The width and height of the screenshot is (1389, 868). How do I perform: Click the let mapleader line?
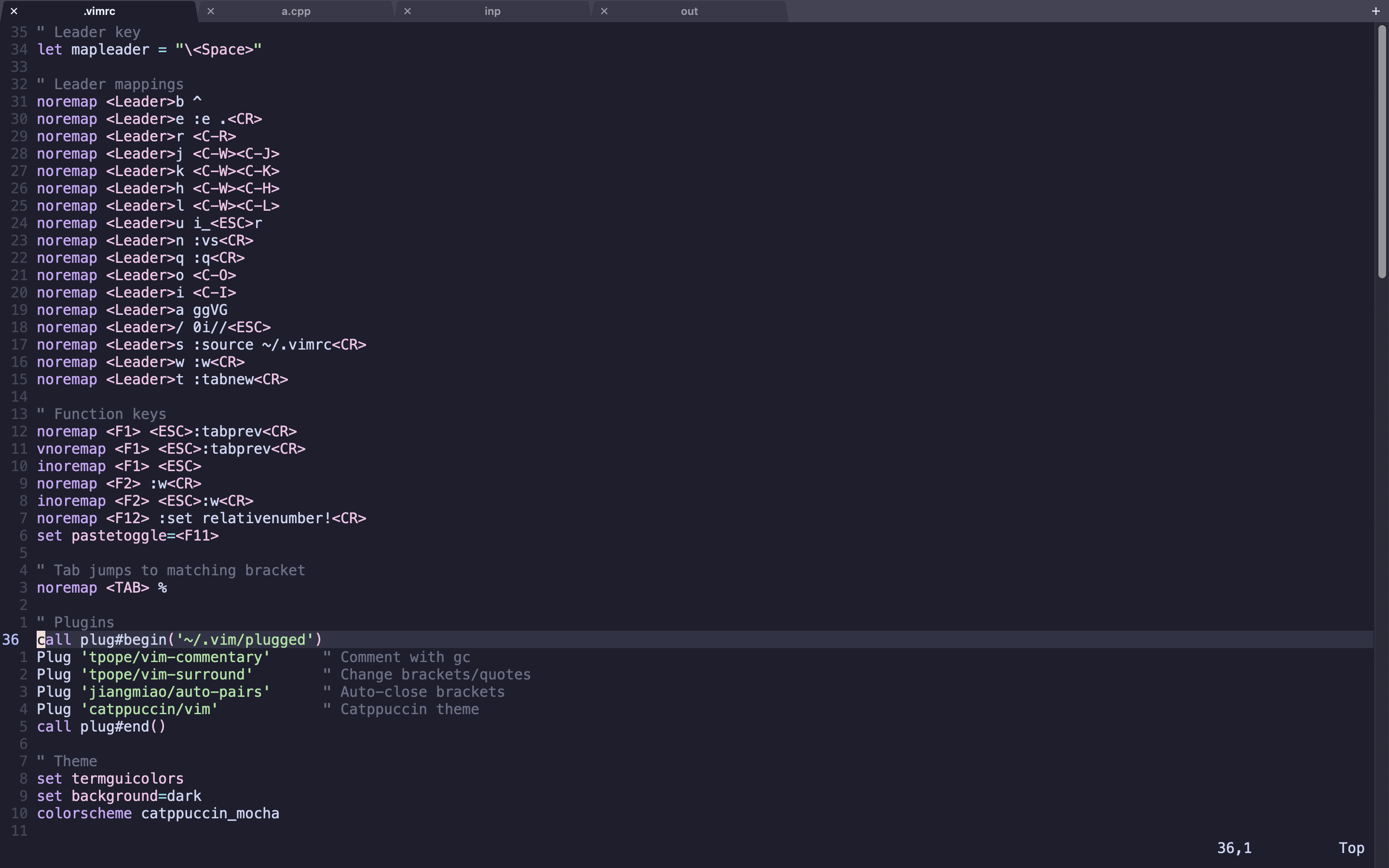[149, 49]
